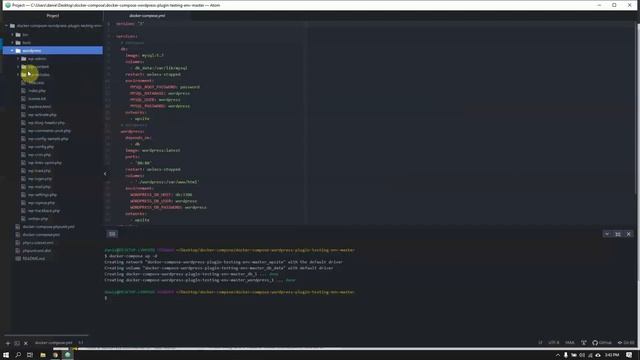Screen dimensions: 640x360
Task: Open wp-login.php file
Action: coord(40,179)
